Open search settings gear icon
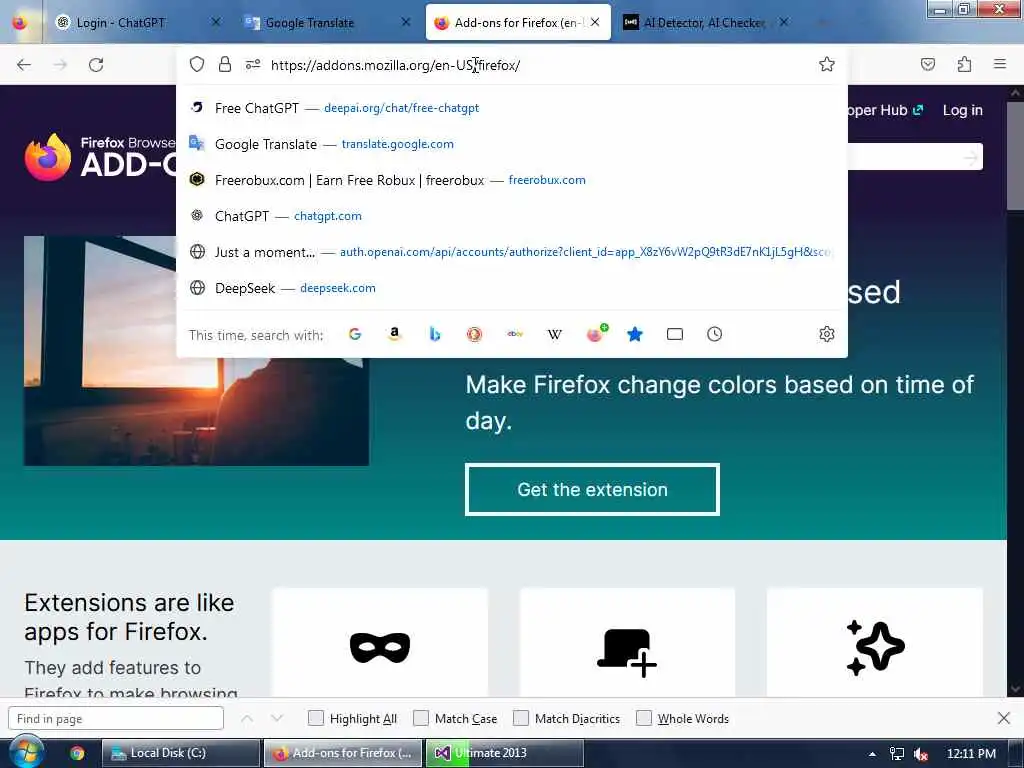This screenshot has width=1024, height=768. point(827,334)
